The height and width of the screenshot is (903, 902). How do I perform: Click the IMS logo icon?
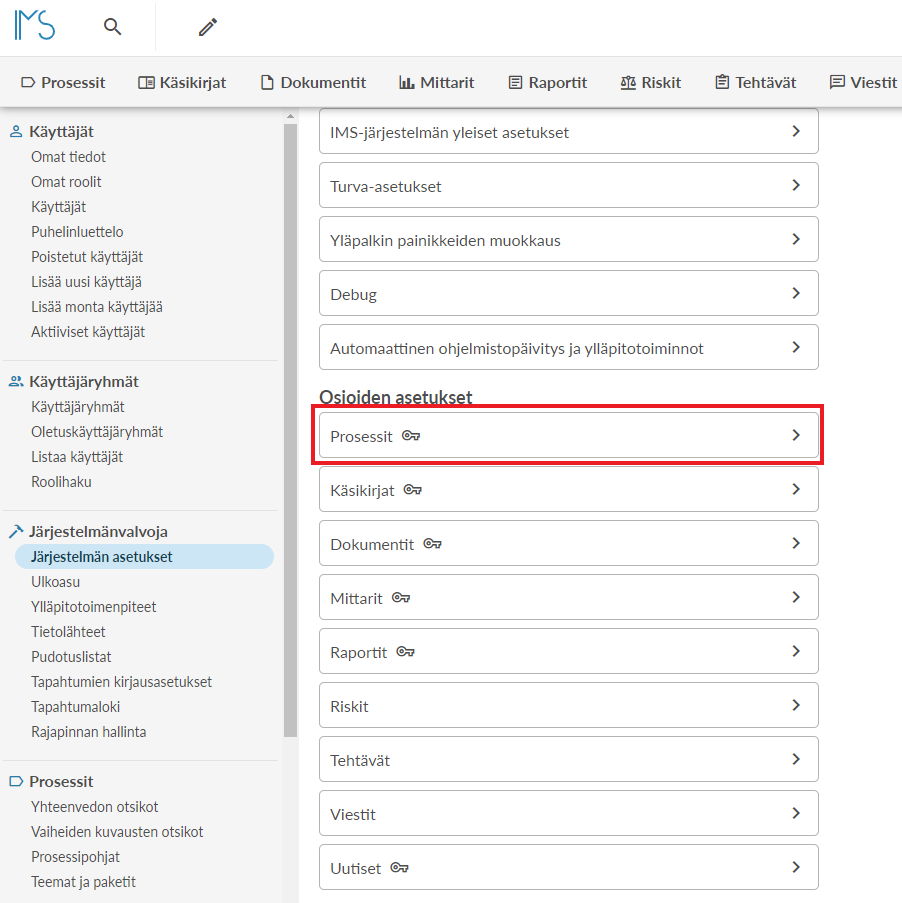(35, 26)
